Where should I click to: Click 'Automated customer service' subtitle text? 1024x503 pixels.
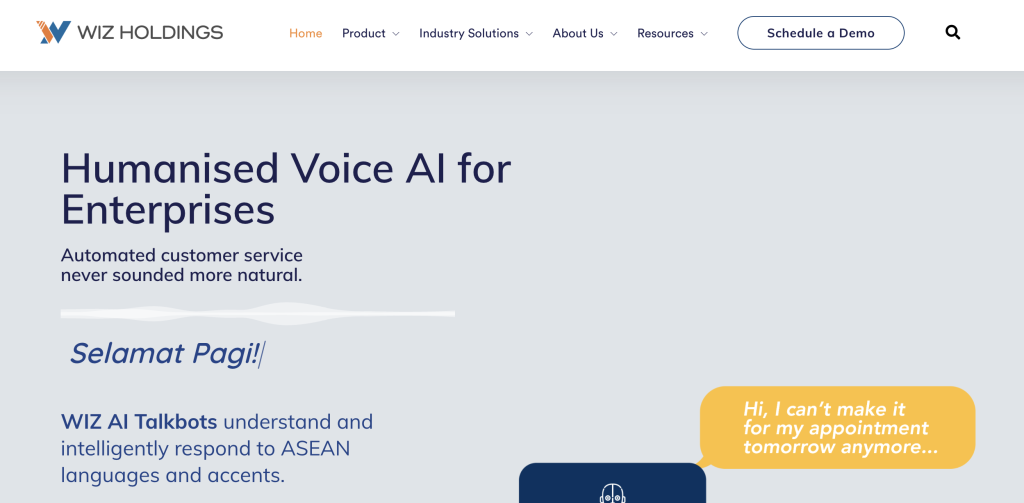point(182,255)
